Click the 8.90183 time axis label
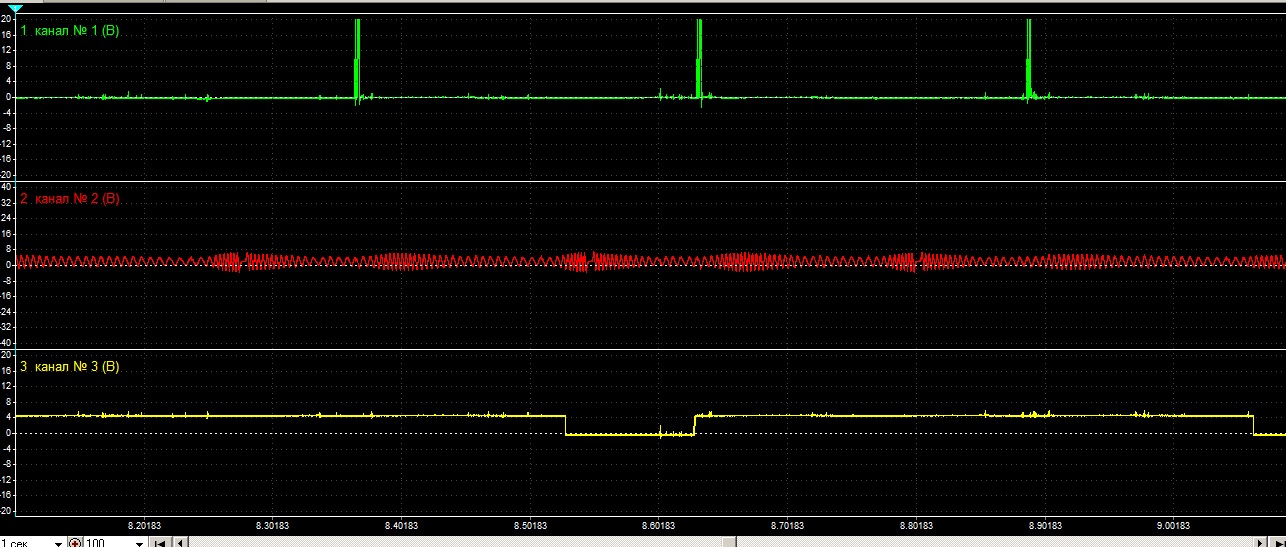This screenshot has height=547, width=1286. click(1045, 524)
